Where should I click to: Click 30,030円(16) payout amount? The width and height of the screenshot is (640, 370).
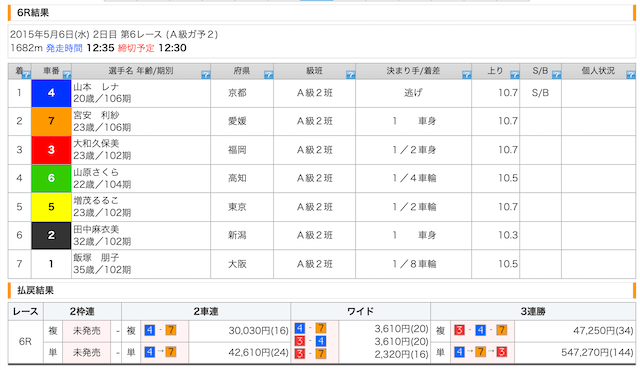point(258,330)
